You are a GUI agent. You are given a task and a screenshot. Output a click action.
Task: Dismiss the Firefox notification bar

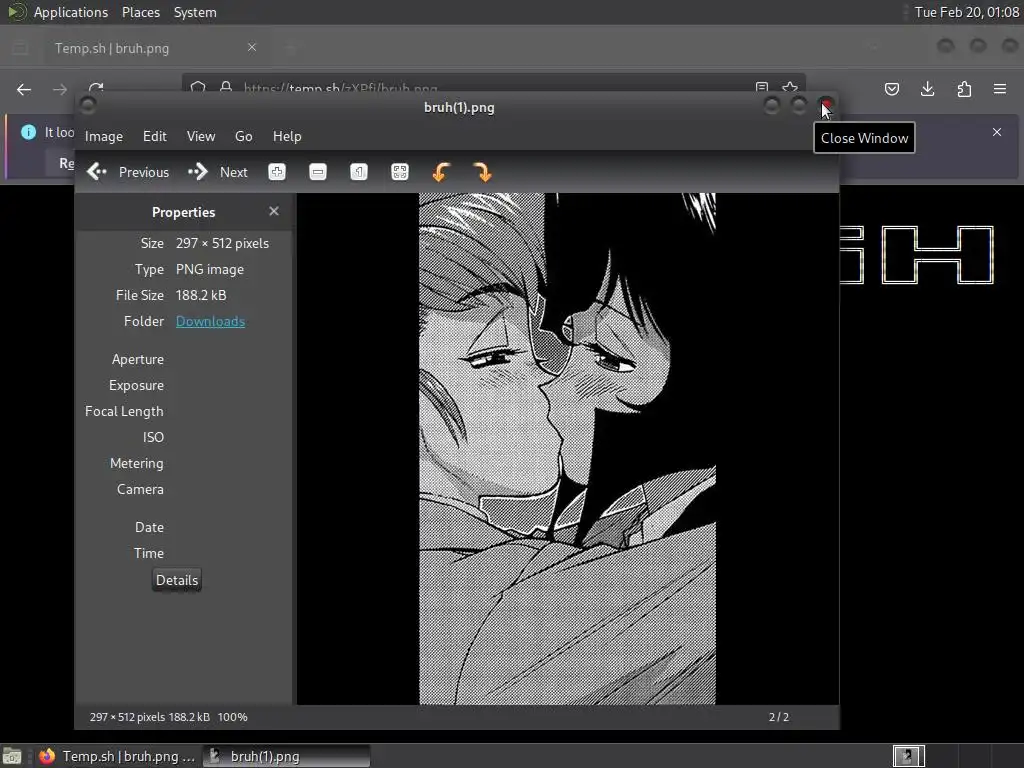pyautogui.click(x=997, y=132)
